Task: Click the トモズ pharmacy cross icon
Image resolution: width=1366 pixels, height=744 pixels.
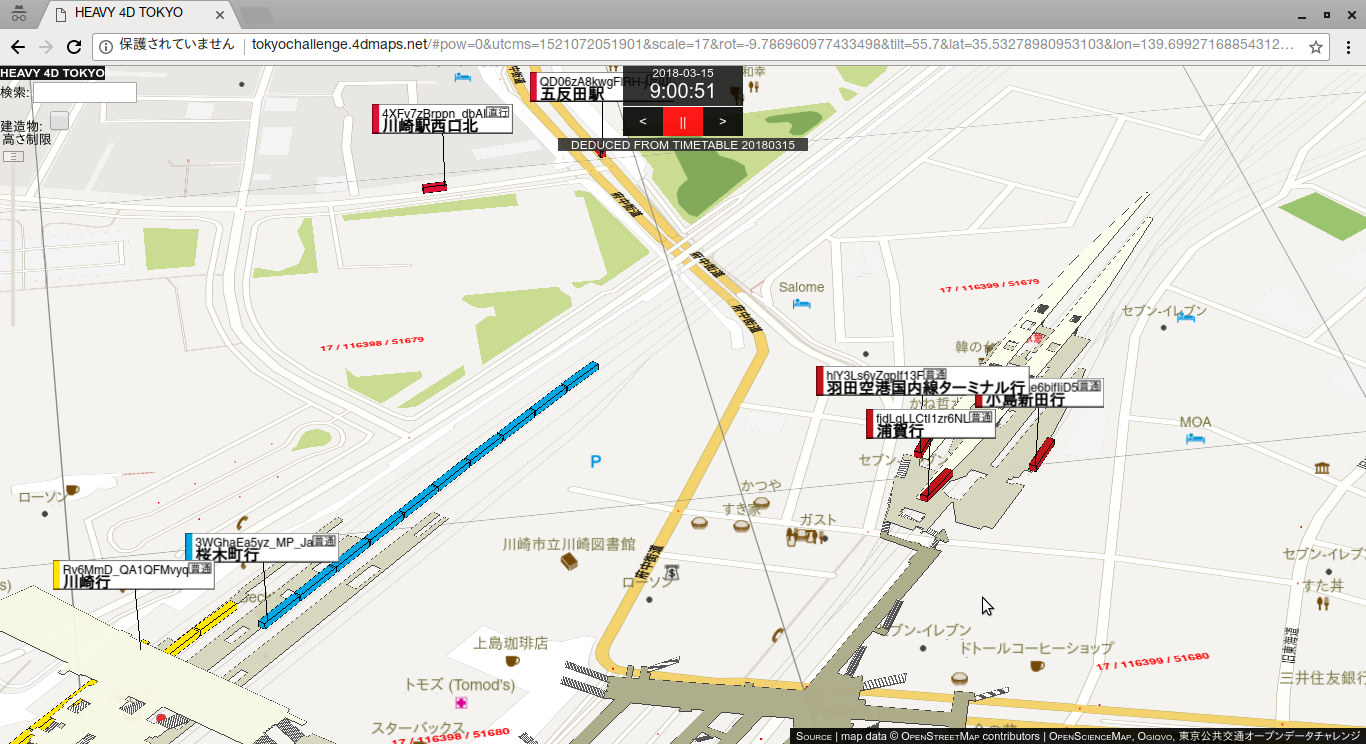Action: [461, 703]
